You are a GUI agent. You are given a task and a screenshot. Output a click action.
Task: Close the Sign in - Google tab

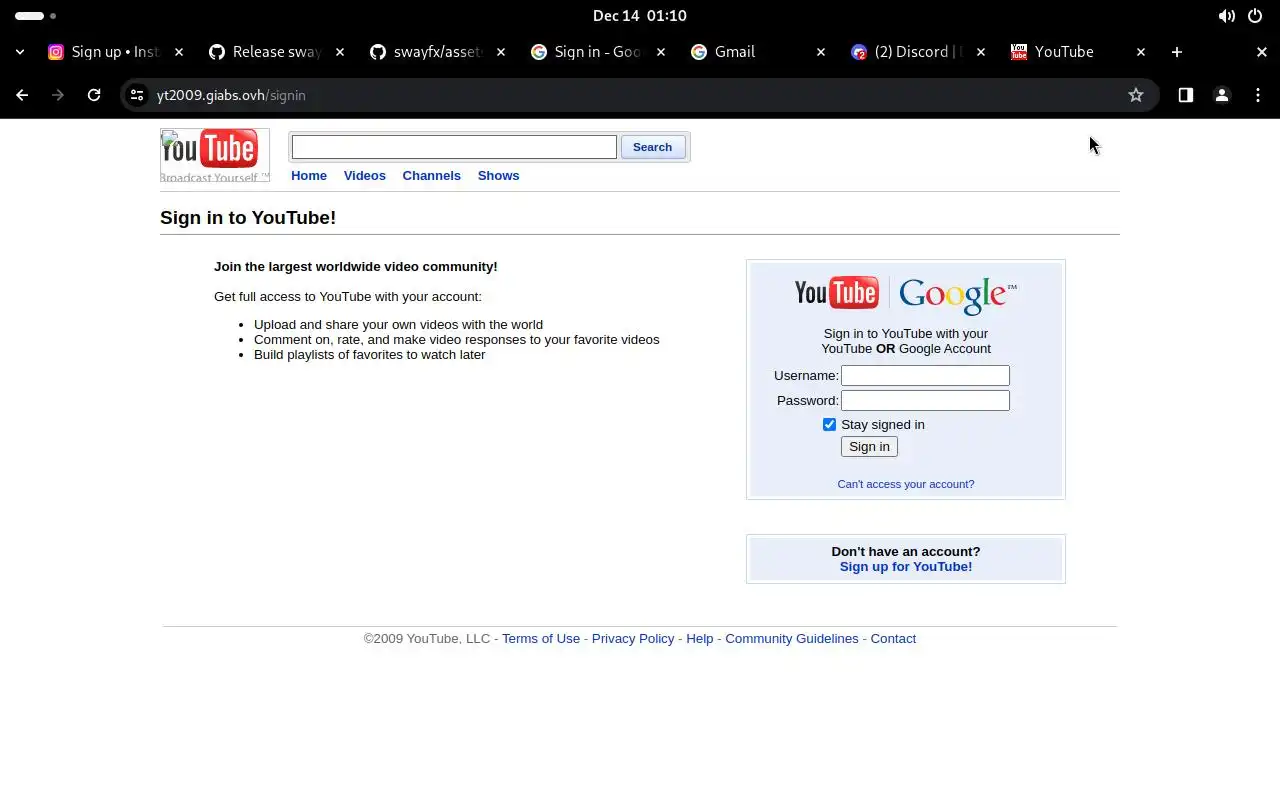(x=661, y=52)
